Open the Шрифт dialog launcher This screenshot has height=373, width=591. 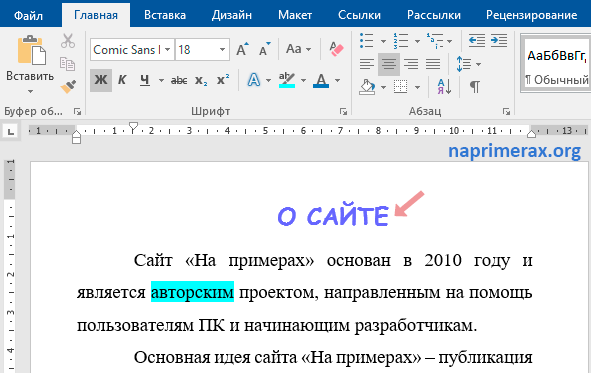343,112
